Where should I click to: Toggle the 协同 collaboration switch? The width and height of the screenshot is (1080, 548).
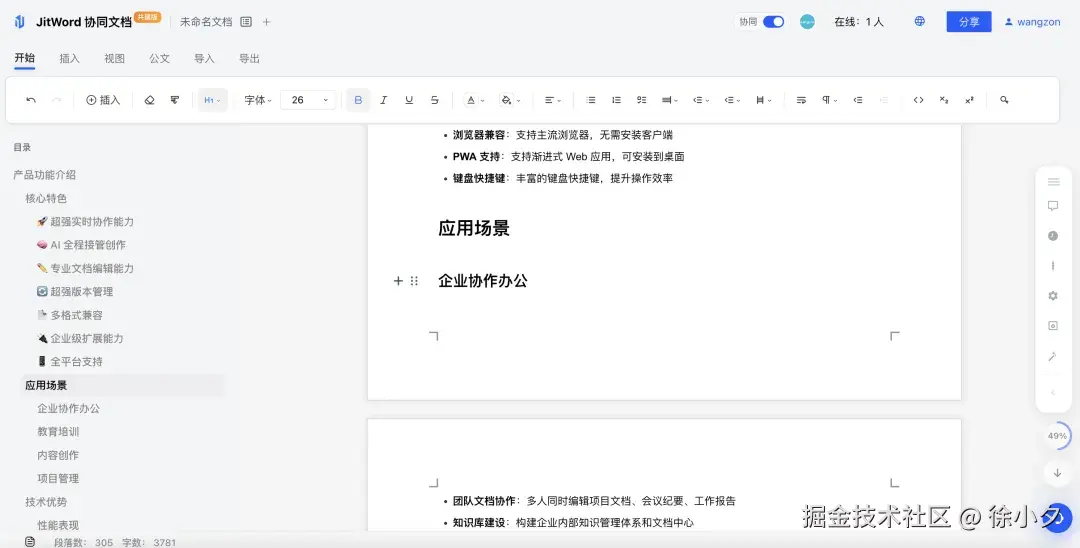pos(773,22)
